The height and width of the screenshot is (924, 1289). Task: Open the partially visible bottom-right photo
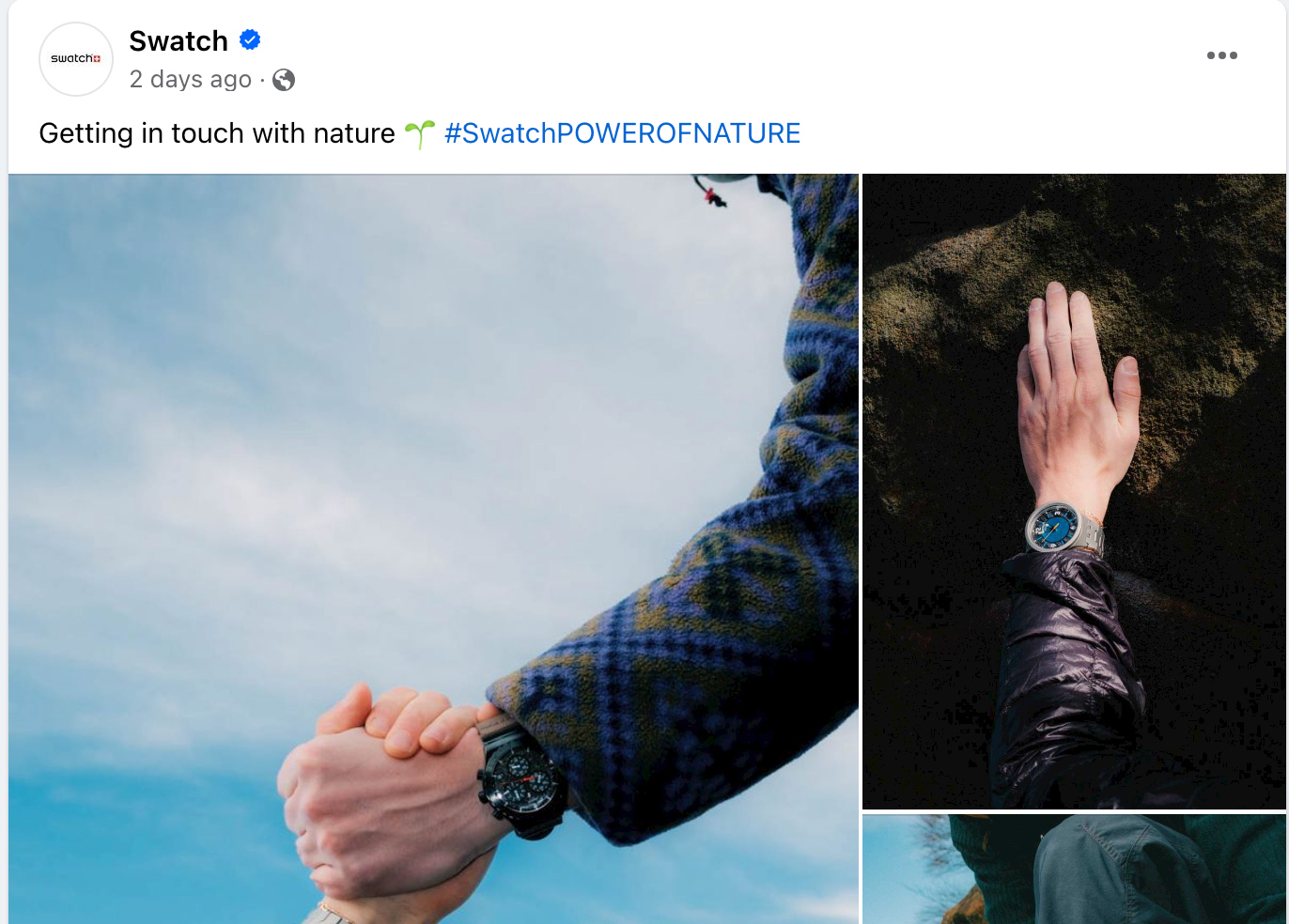[1074, 870]
